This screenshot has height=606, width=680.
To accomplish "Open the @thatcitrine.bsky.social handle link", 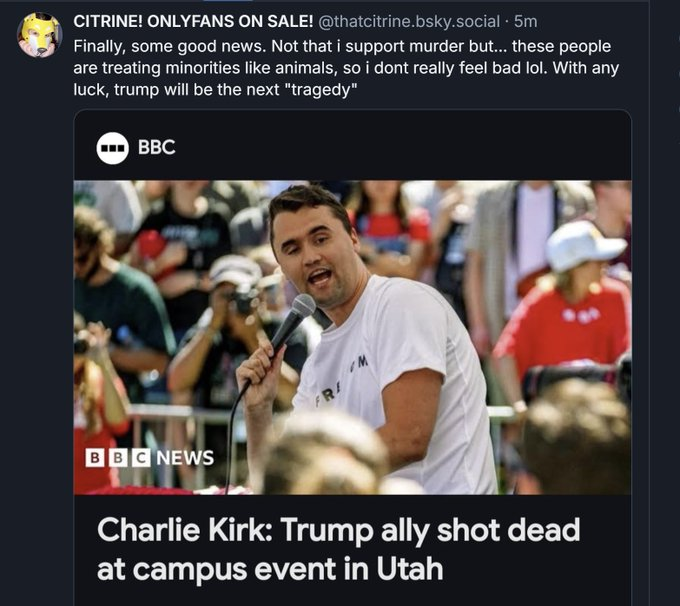I will (409, 21).
